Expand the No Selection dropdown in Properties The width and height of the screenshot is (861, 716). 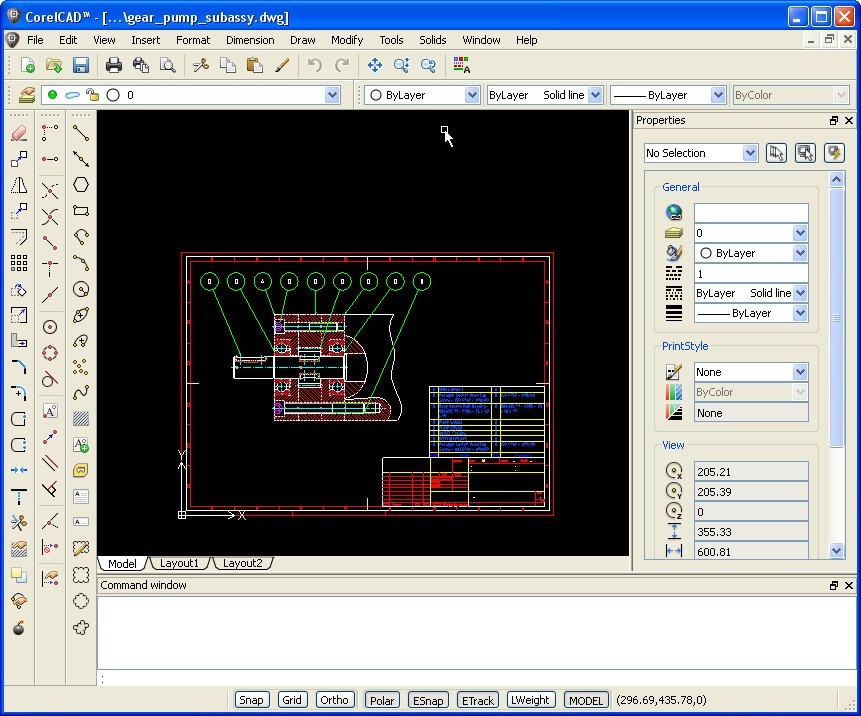[x=750, y=153]
